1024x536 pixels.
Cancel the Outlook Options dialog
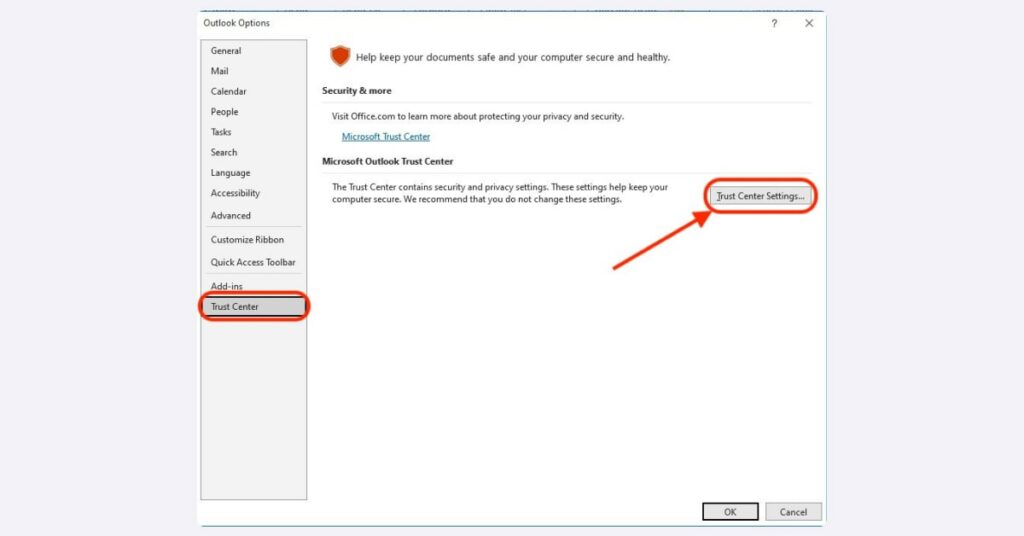(x=793, y=512)
